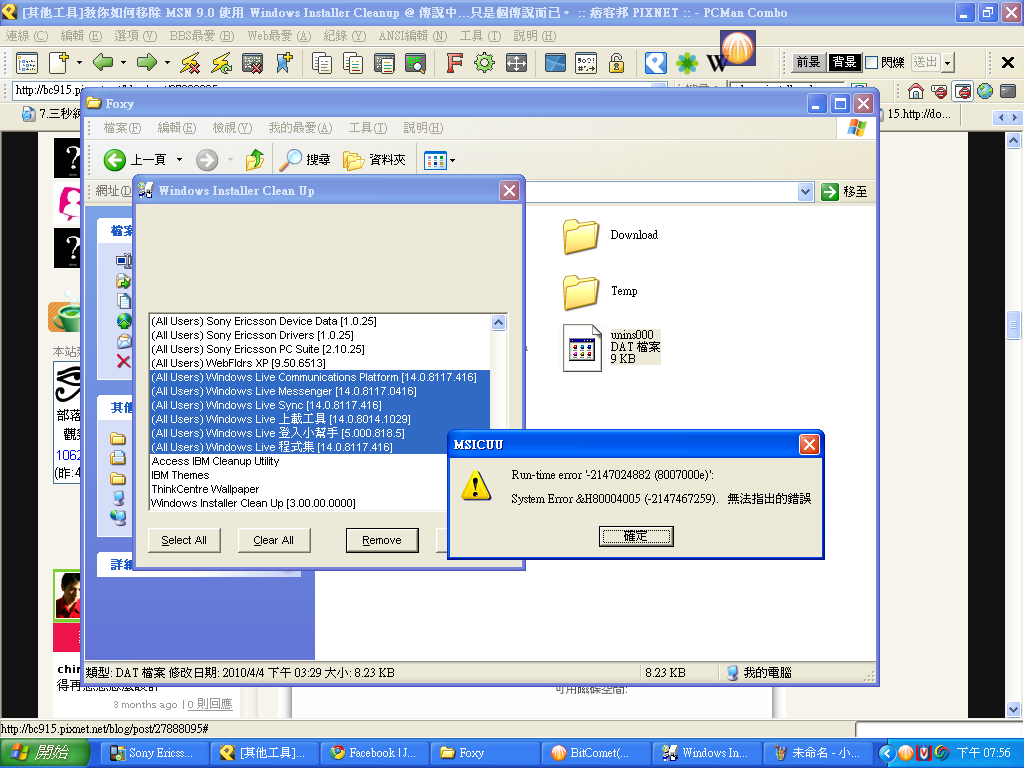This screenshot has width=1024, height=768.
Task: Close the tab with the red X screen icon
Action: tap(253, 63)
